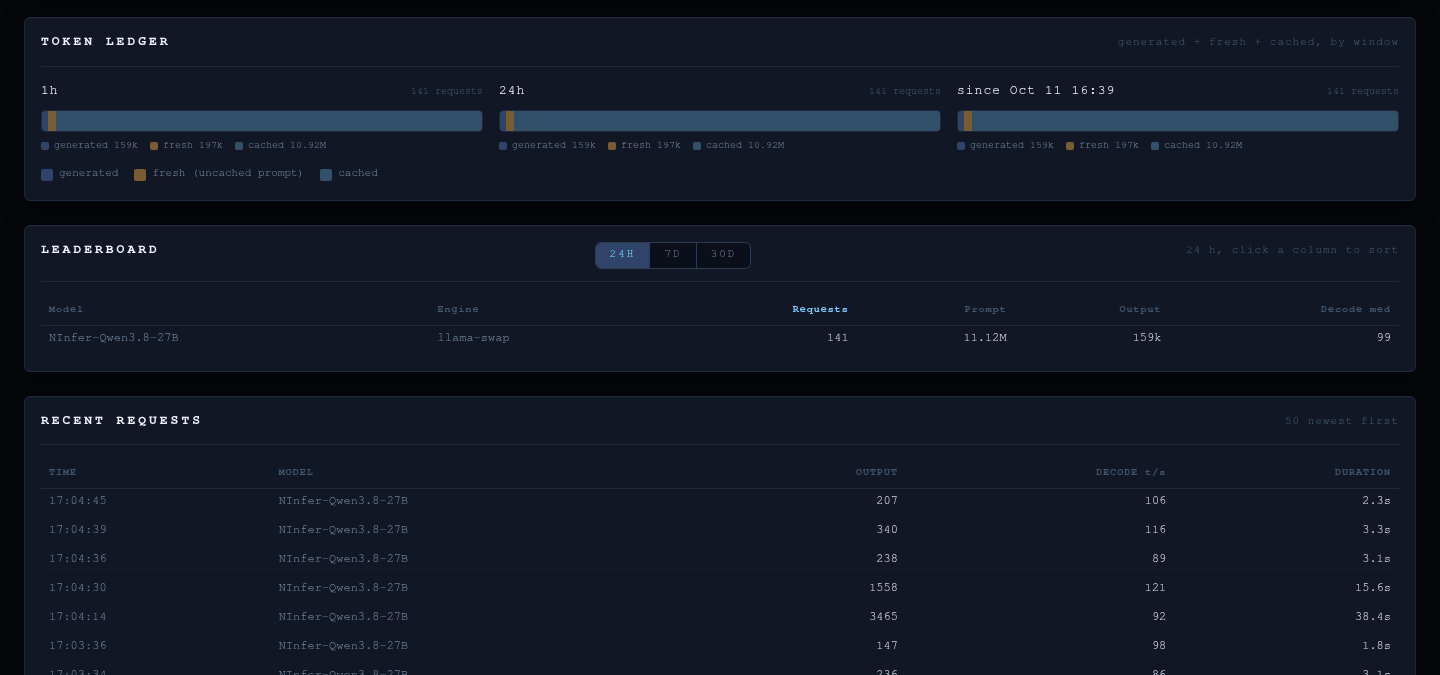Click leaderboard Decode med value "99"

(1384, 338)
